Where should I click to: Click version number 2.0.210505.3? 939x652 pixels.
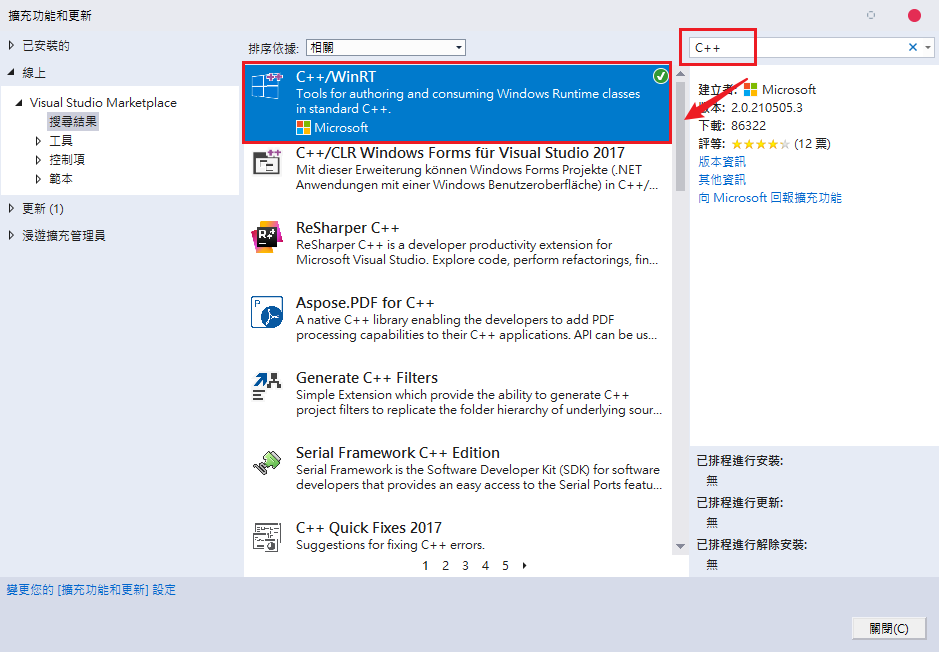tap(767, 108)
